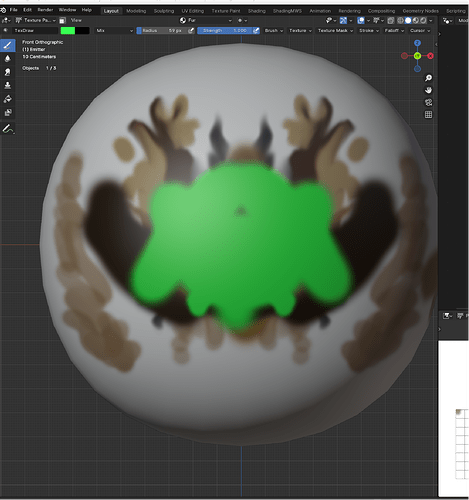Click the TexDraw brush name field
This screenshot has height=500, width=469.
tap(35, 31)
